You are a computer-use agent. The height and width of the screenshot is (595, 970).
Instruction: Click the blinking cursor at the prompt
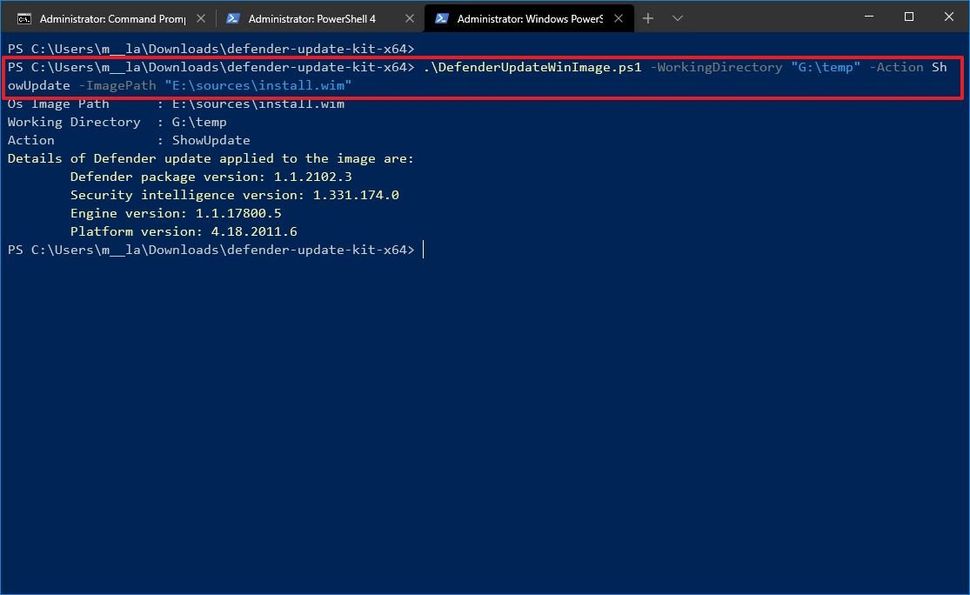point(422,249)
